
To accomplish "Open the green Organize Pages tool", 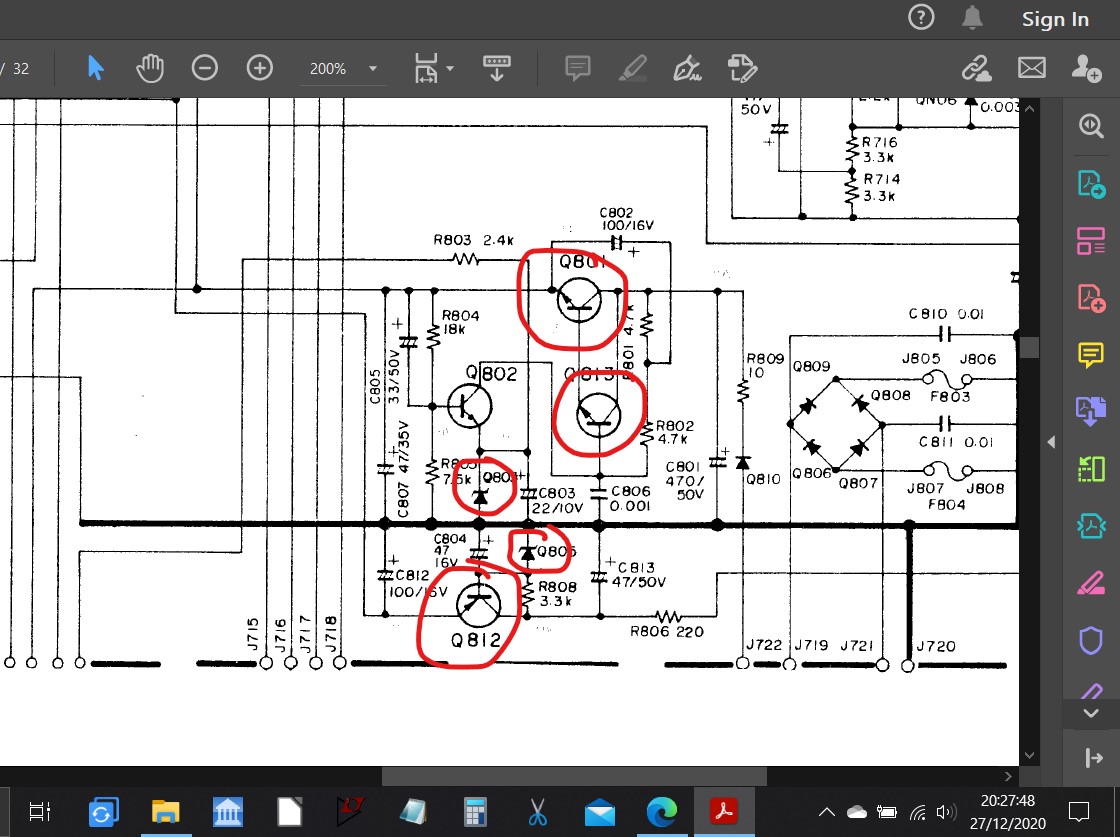I will point(1091,469).
